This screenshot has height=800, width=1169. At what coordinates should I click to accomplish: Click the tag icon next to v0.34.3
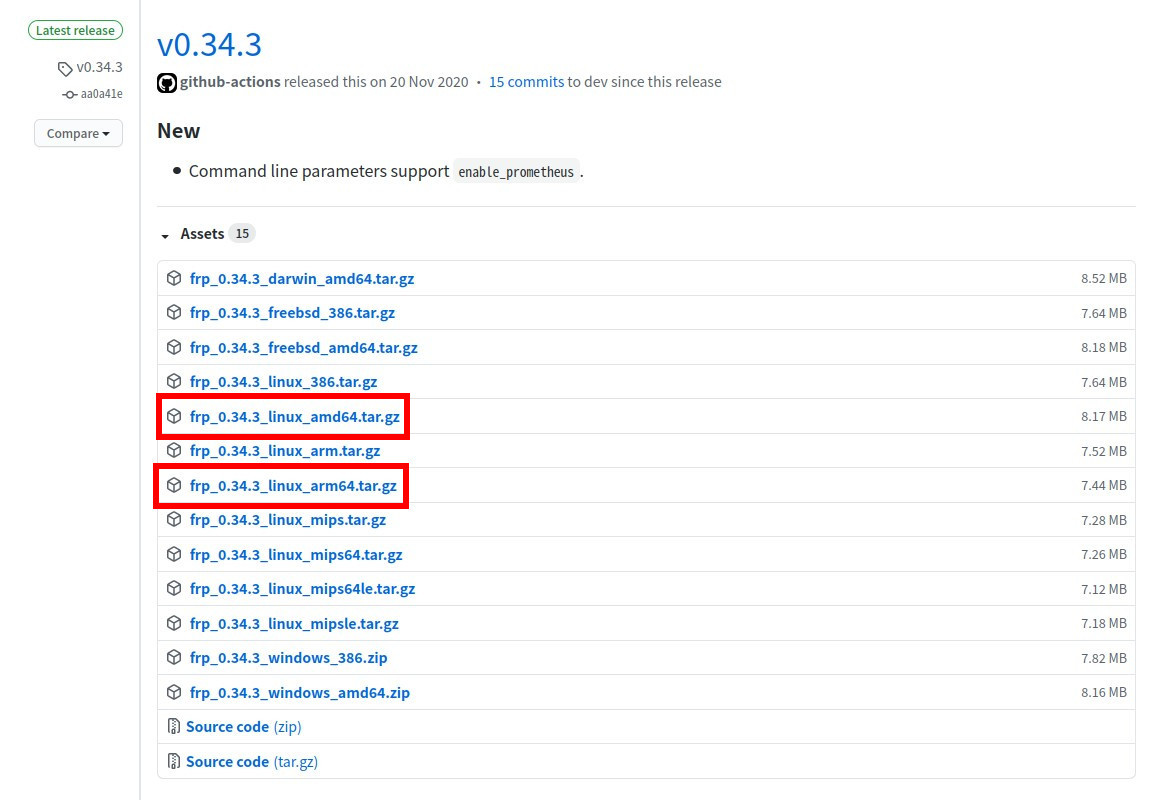click(x=65, y=69)
